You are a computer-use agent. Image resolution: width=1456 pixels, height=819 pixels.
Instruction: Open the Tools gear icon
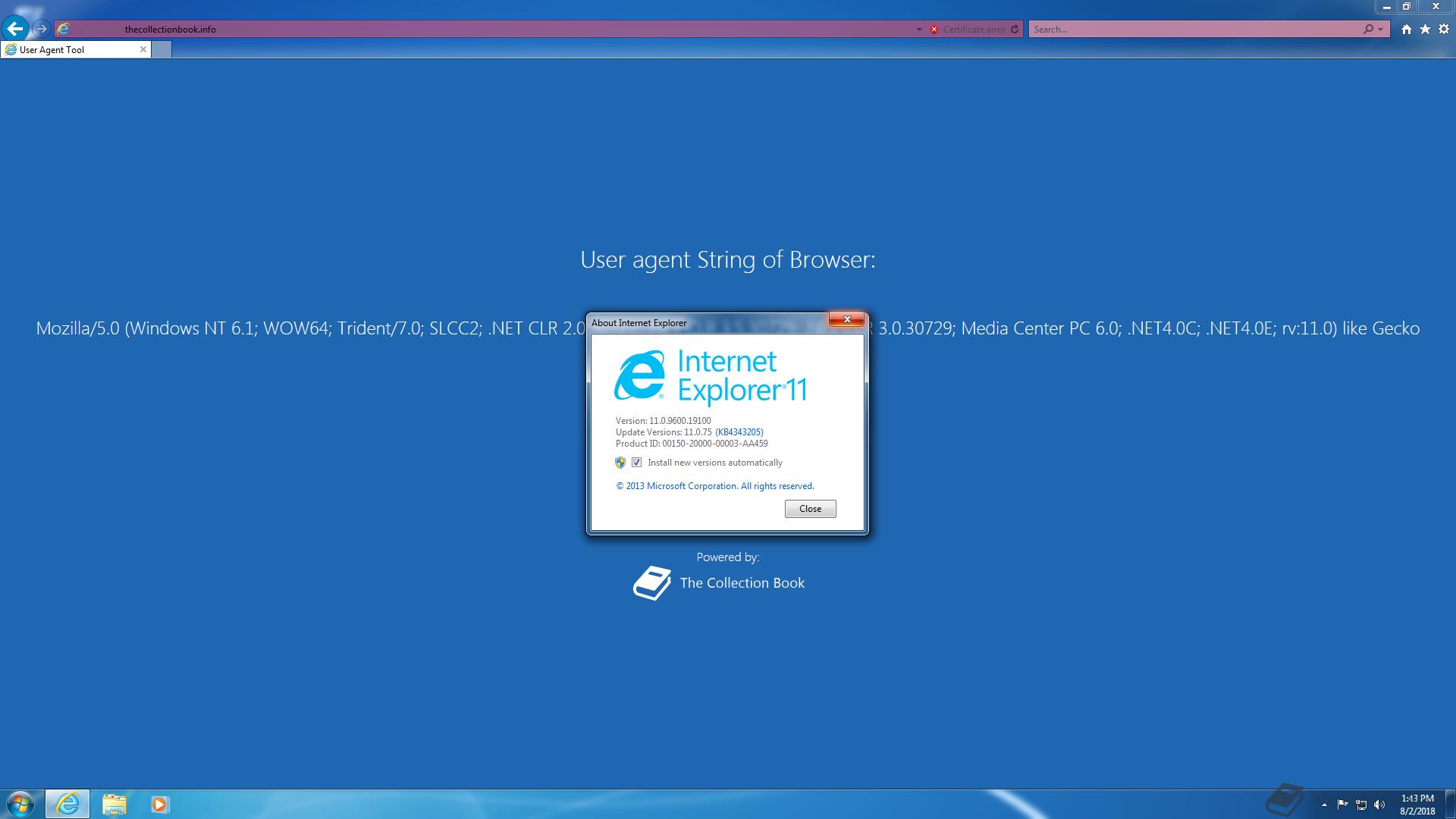point(1444,30)
